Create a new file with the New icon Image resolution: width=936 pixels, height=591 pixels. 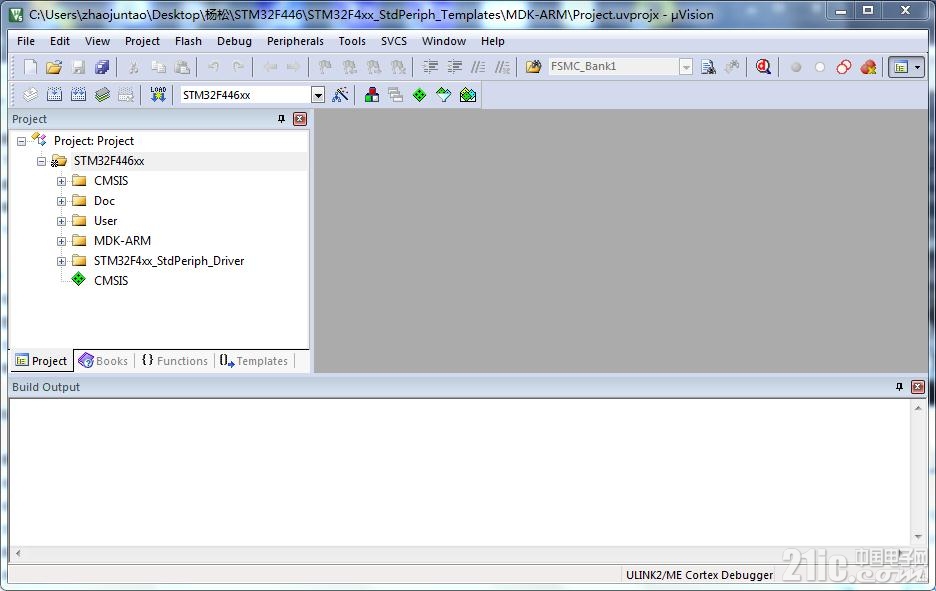[30, 67]
